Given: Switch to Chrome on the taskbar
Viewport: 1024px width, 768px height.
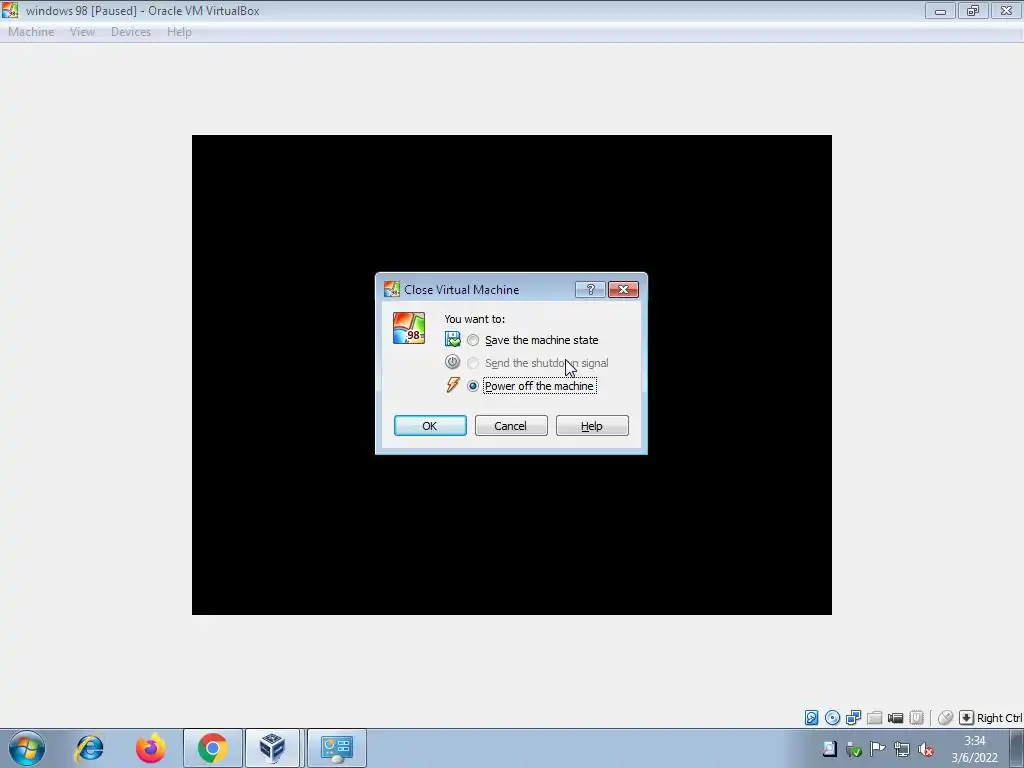Looking at the screenshot, I should click(212, 748).
